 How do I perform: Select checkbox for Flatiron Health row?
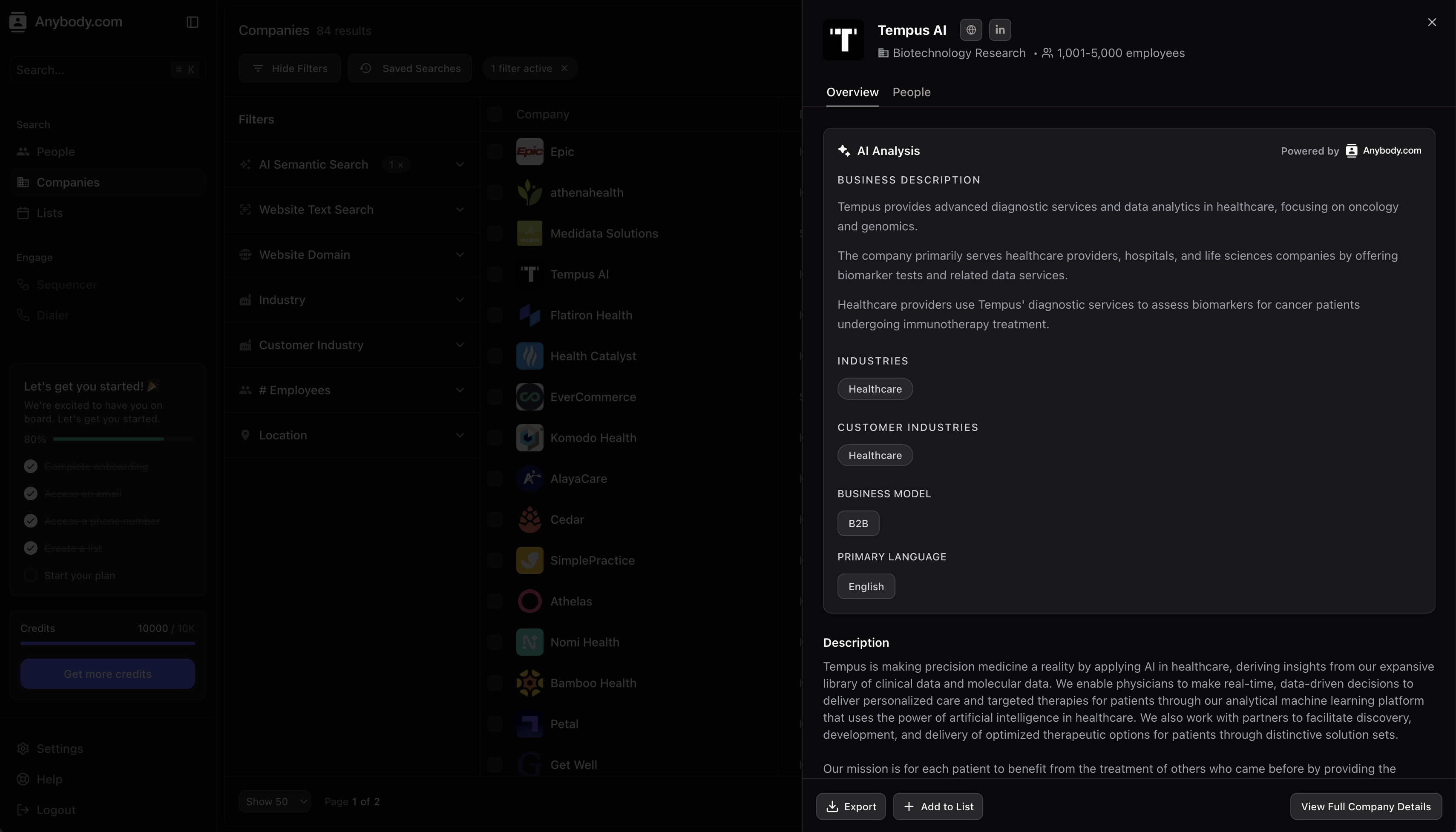[x=495, y=316]
